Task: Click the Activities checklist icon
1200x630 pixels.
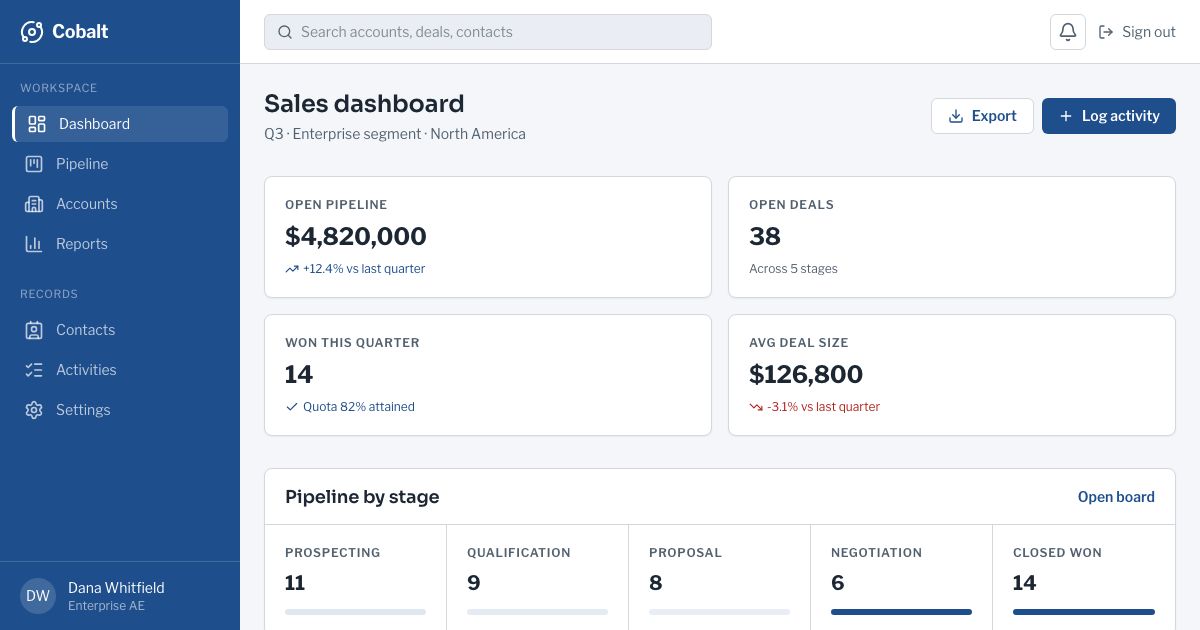Action: pyautogui.click(x=34, y=370)
